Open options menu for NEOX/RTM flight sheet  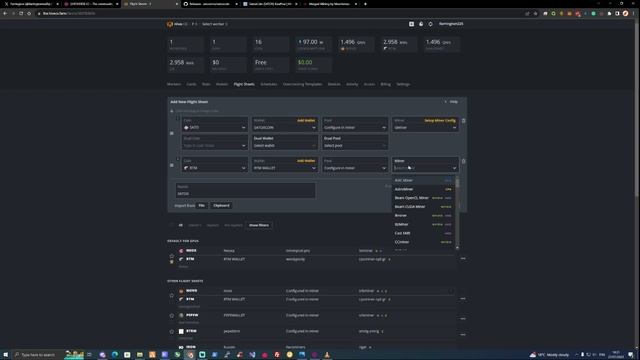(463, 258)
